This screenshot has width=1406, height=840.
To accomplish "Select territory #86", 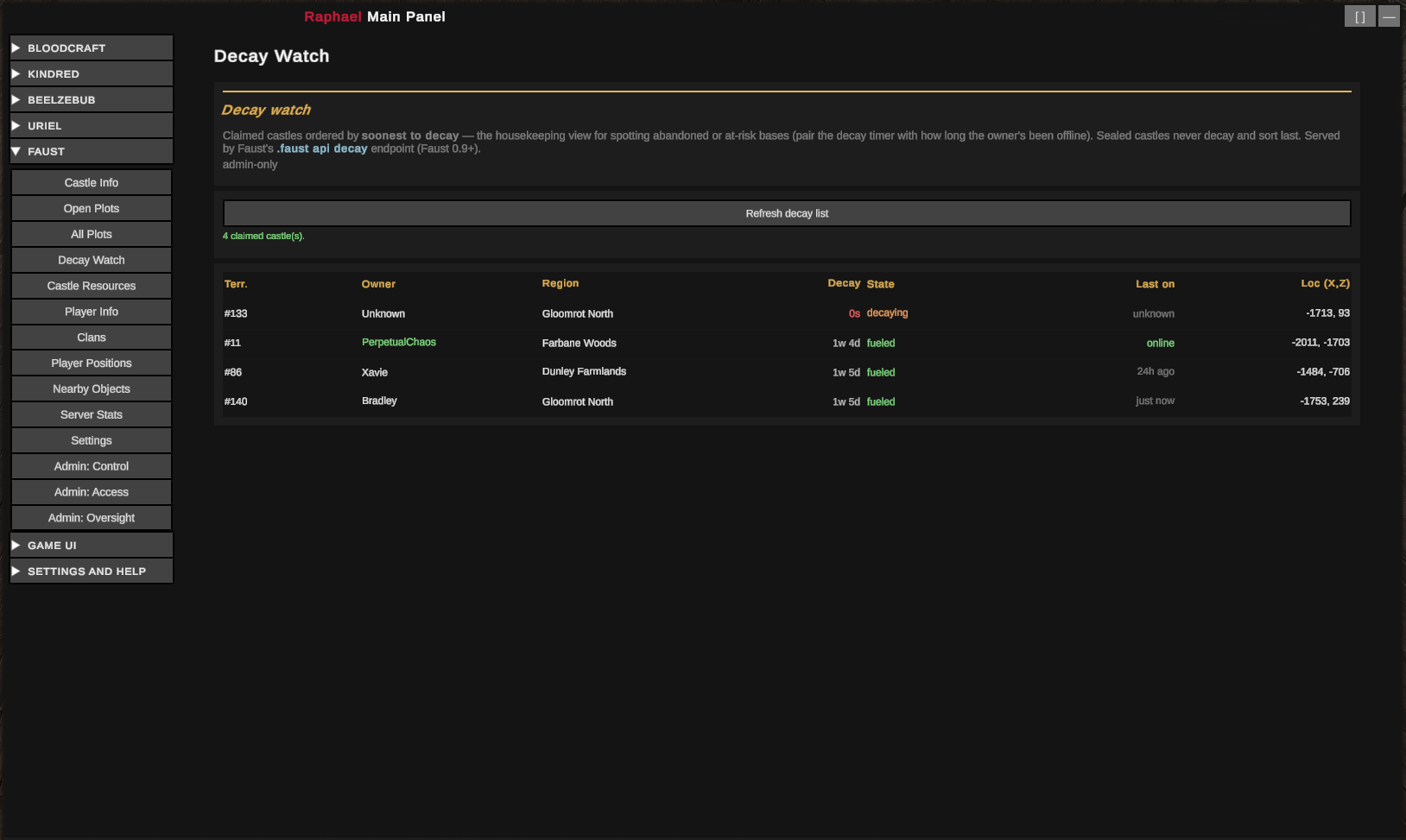I will tap(233, 372).
